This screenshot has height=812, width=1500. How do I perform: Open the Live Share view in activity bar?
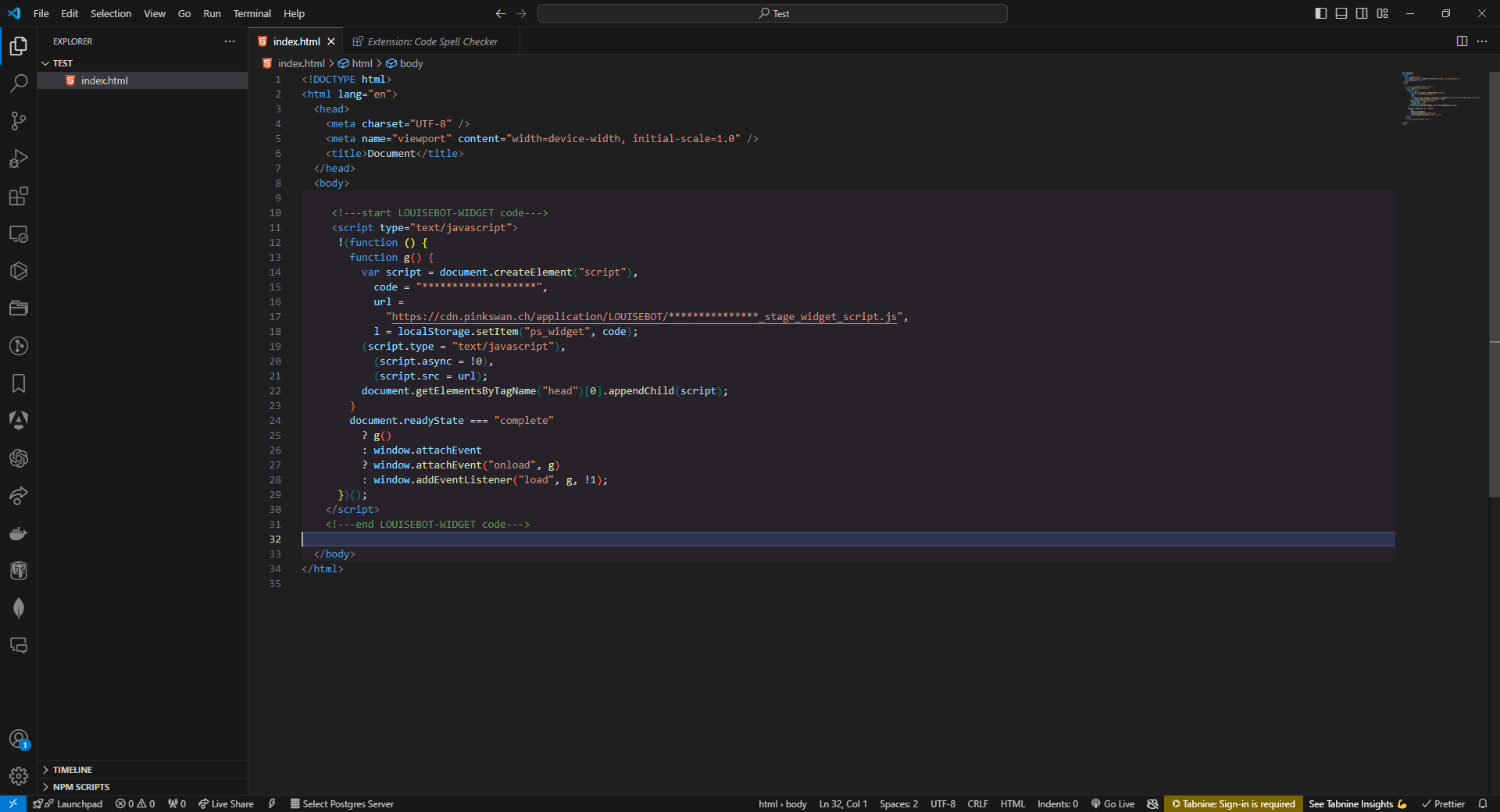click(x=19, y=496)
